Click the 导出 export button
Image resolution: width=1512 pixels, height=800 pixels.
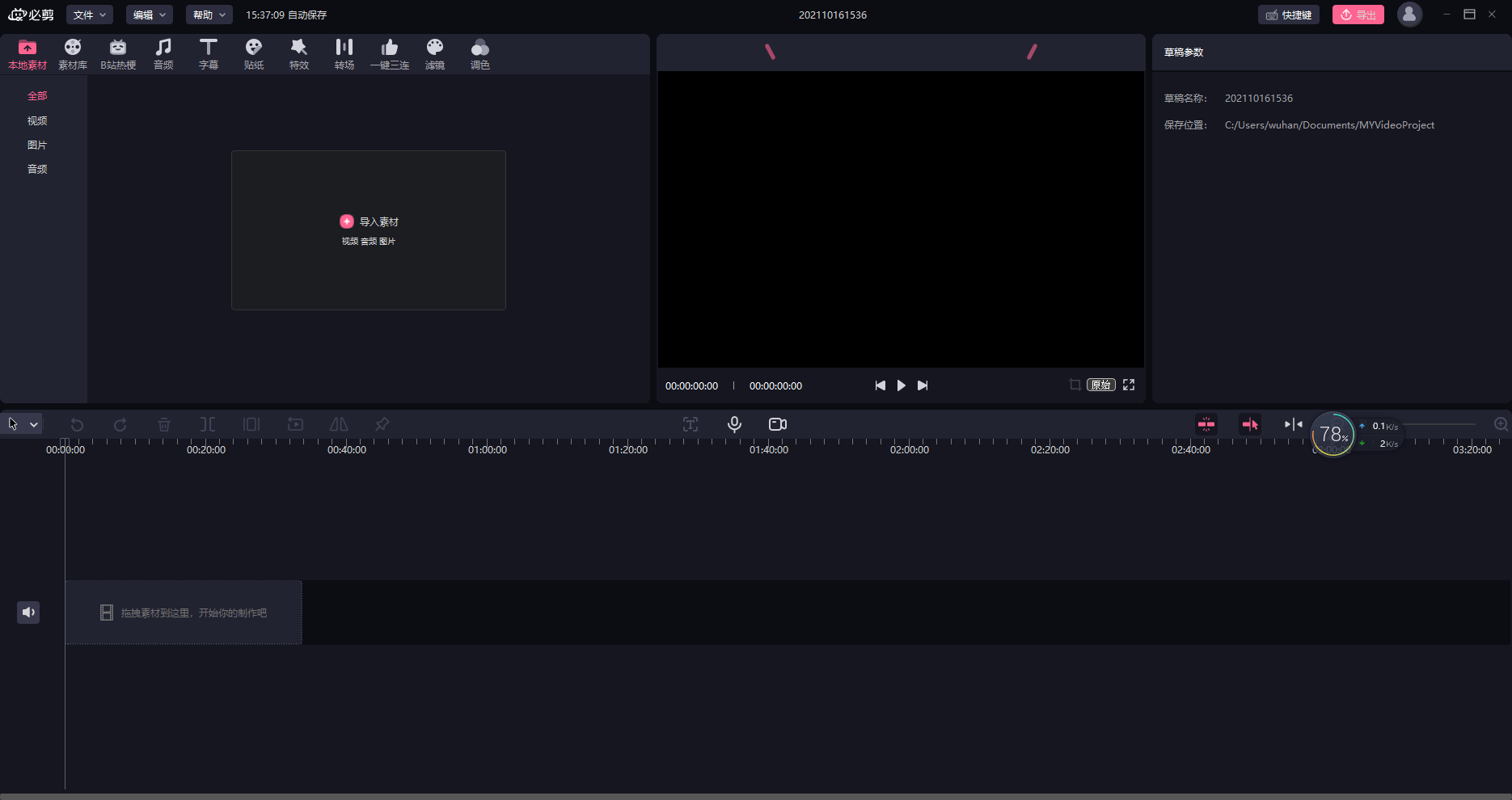point(1358,15)
